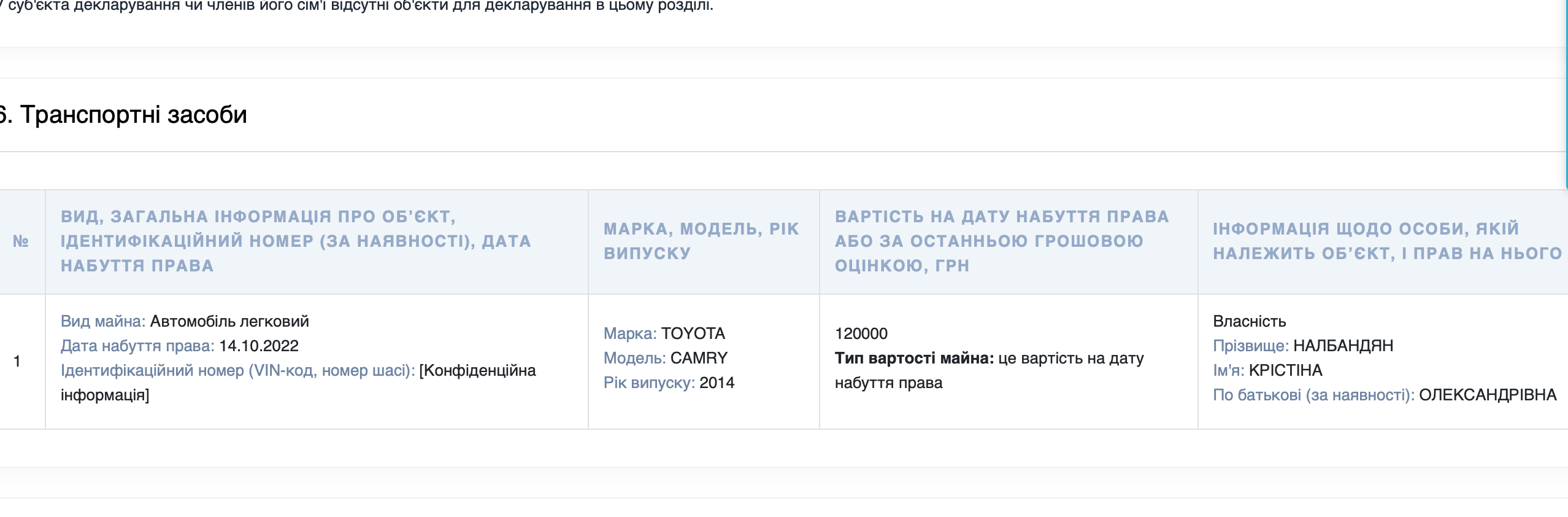The image size is (1568, 517).
Task: Click the 'Вартість на дату набуття права' header
Action: tap(1002, 241)
